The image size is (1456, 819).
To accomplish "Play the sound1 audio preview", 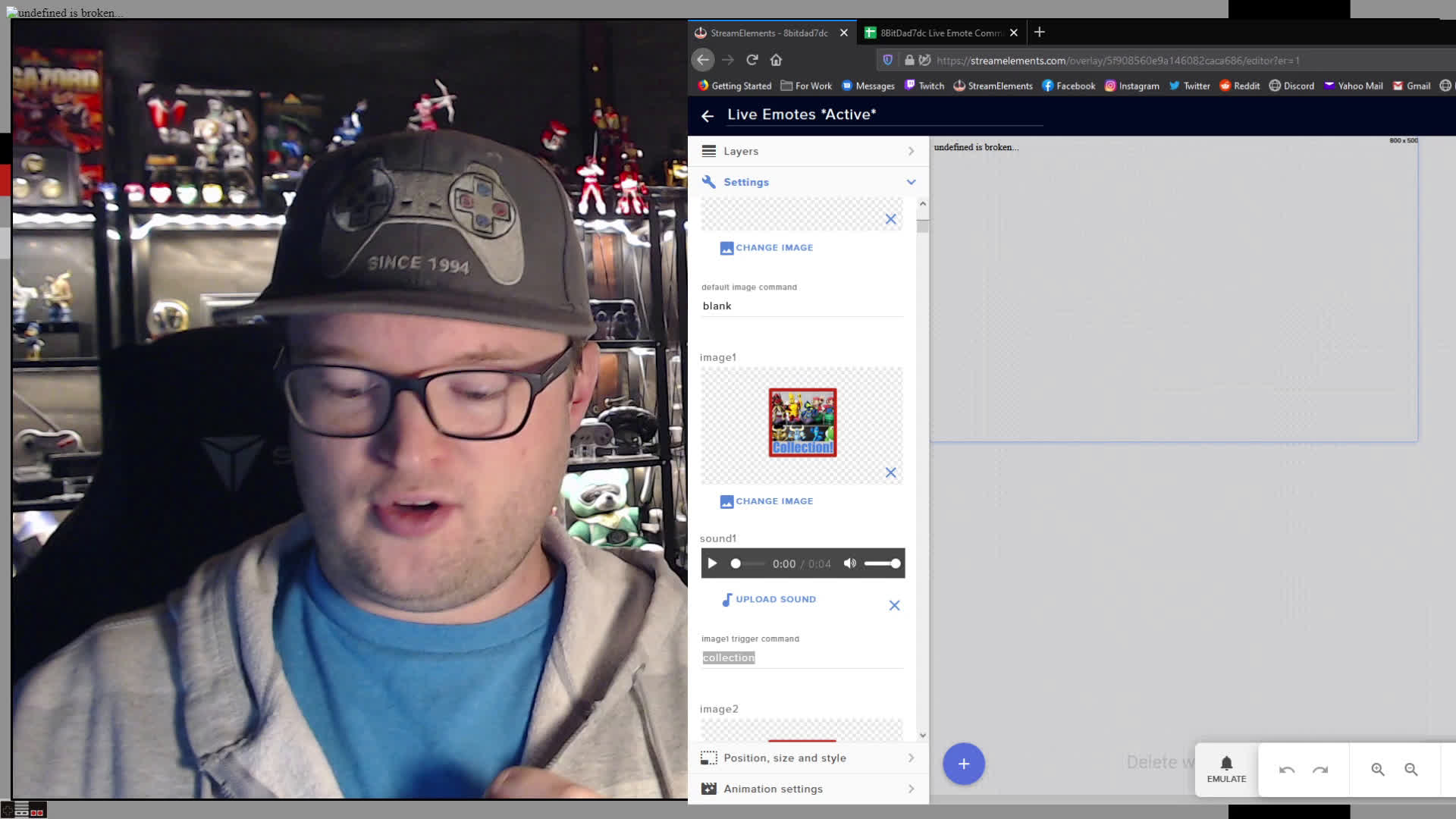I will (712, 563).
